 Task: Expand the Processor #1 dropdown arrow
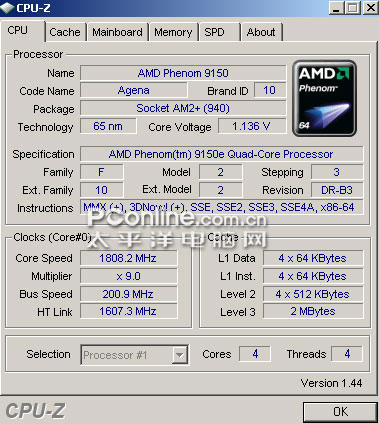[180, 355]
